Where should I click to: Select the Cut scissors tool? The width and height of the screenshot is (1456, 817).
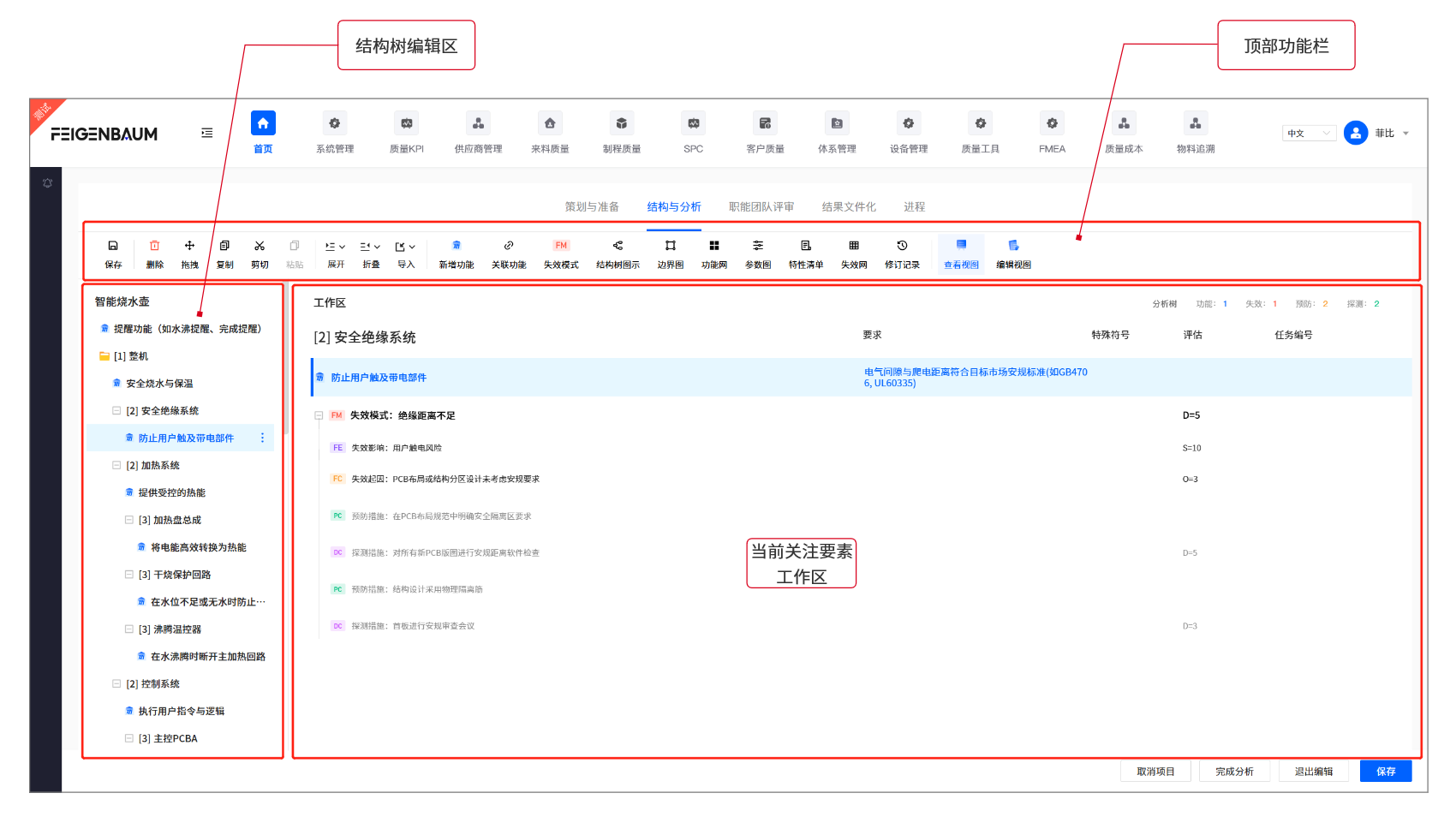pos(260,247)
